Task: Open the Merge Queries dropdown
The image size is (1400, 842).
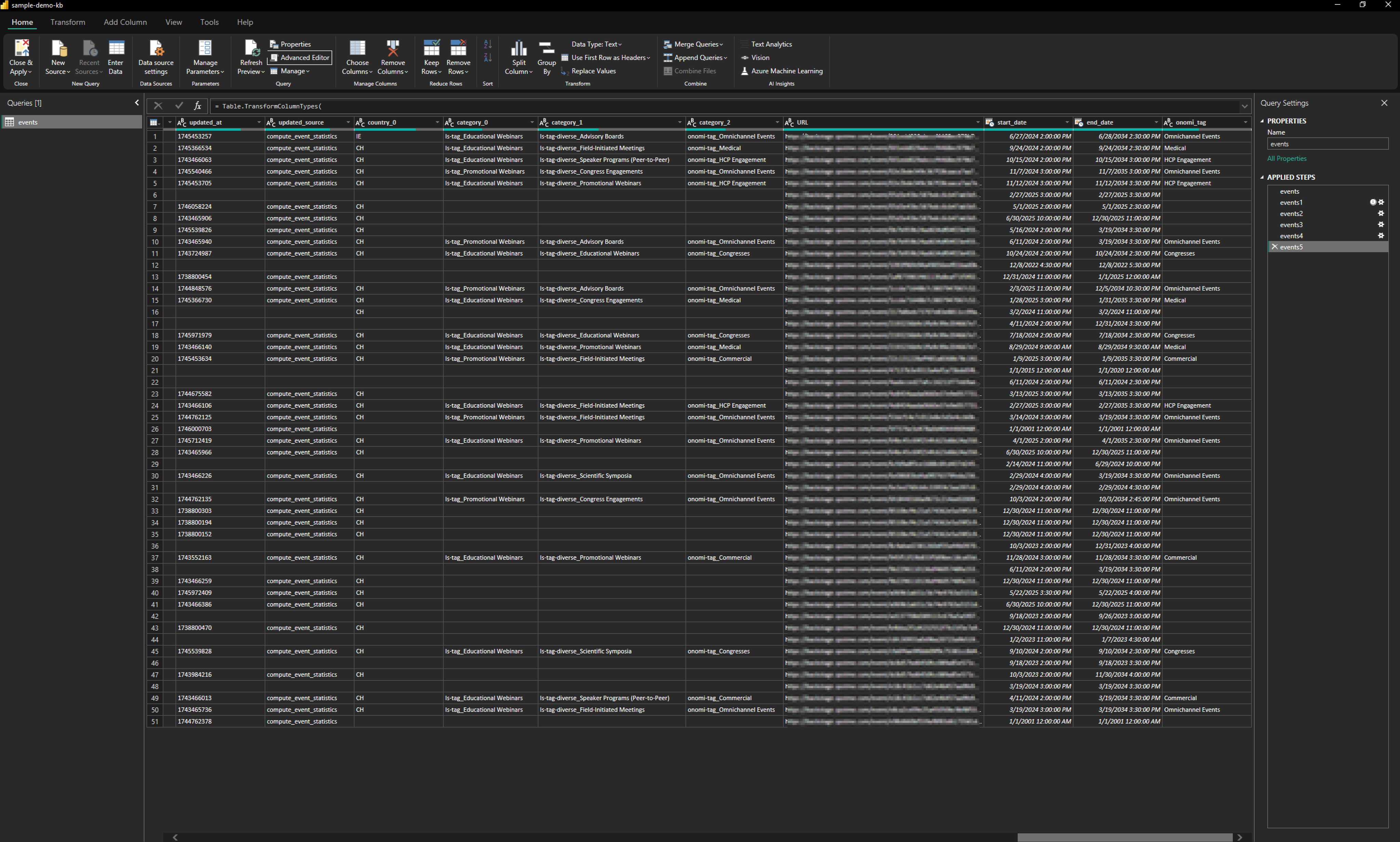Action: 694,44
